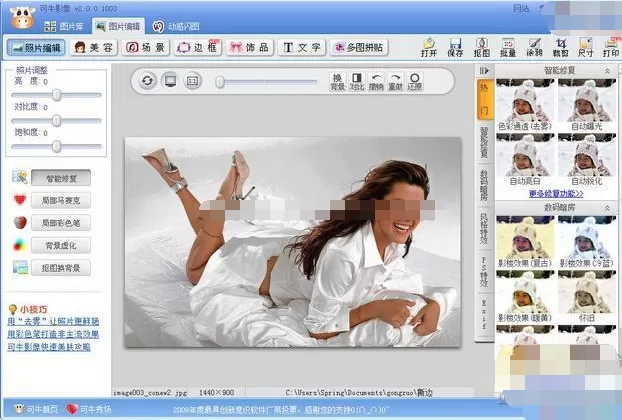The width and height of the screenshot is (622, 420).
Task: Click the red mosaic icon beside 局部马赛克
Action: point(20,199)
